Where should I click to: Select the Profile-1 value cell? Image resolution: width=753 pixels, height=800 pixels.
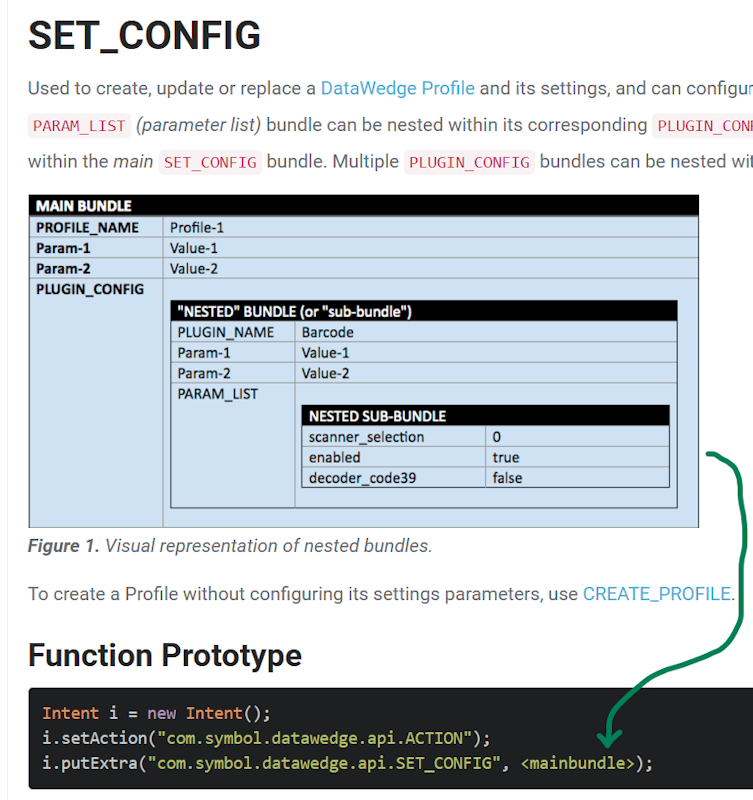[197, 228]
